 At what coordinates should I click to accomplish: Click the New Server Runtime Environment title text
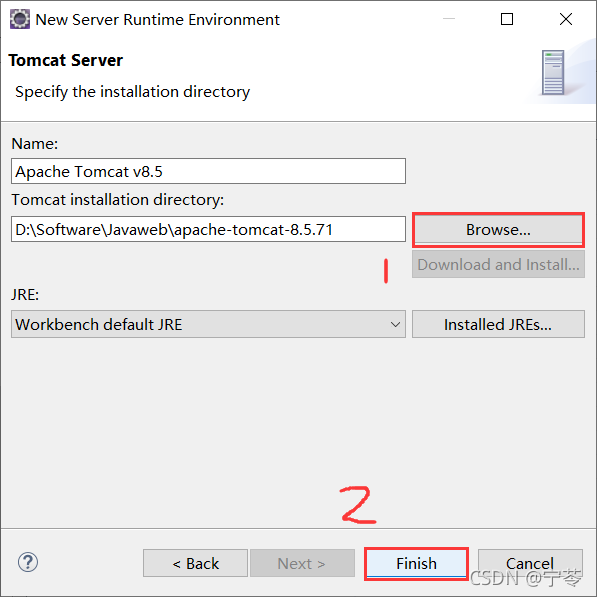click(157, 19)
